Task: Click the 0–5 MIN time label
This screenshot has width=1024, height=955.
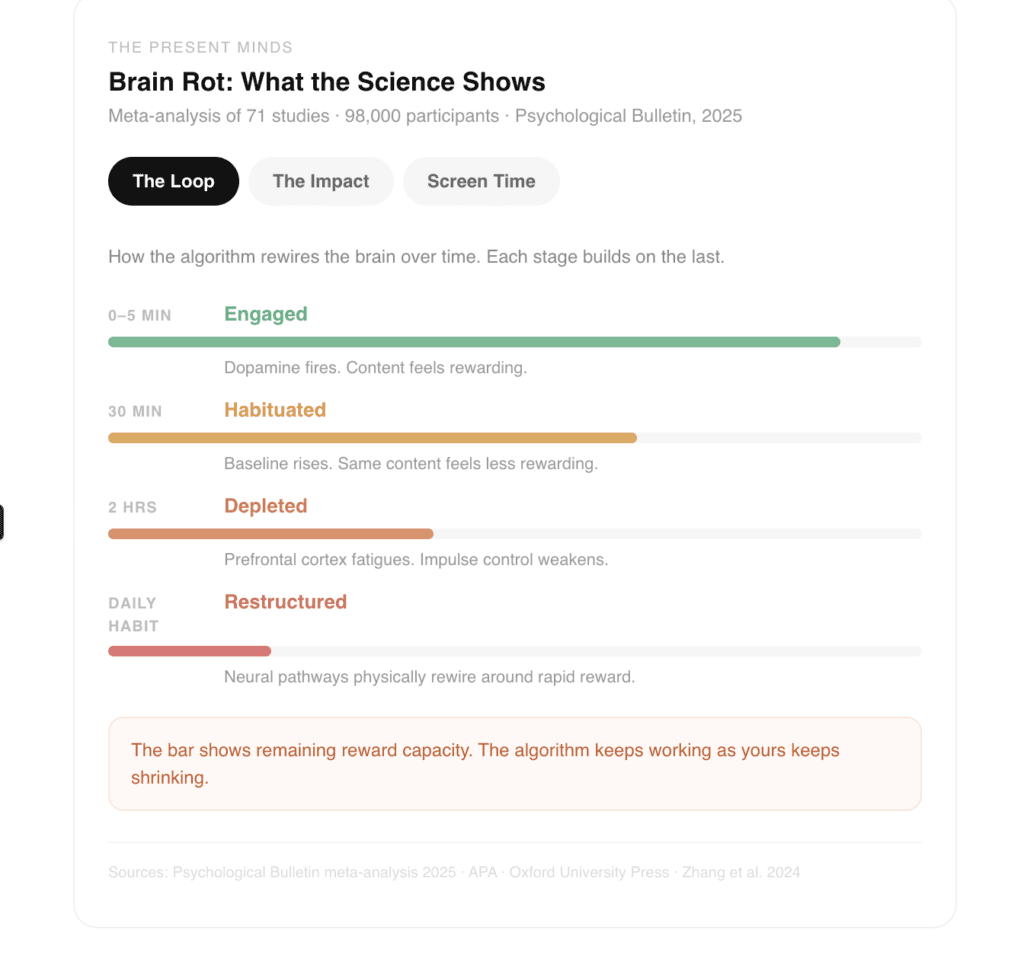Action: tap(140, 316)
